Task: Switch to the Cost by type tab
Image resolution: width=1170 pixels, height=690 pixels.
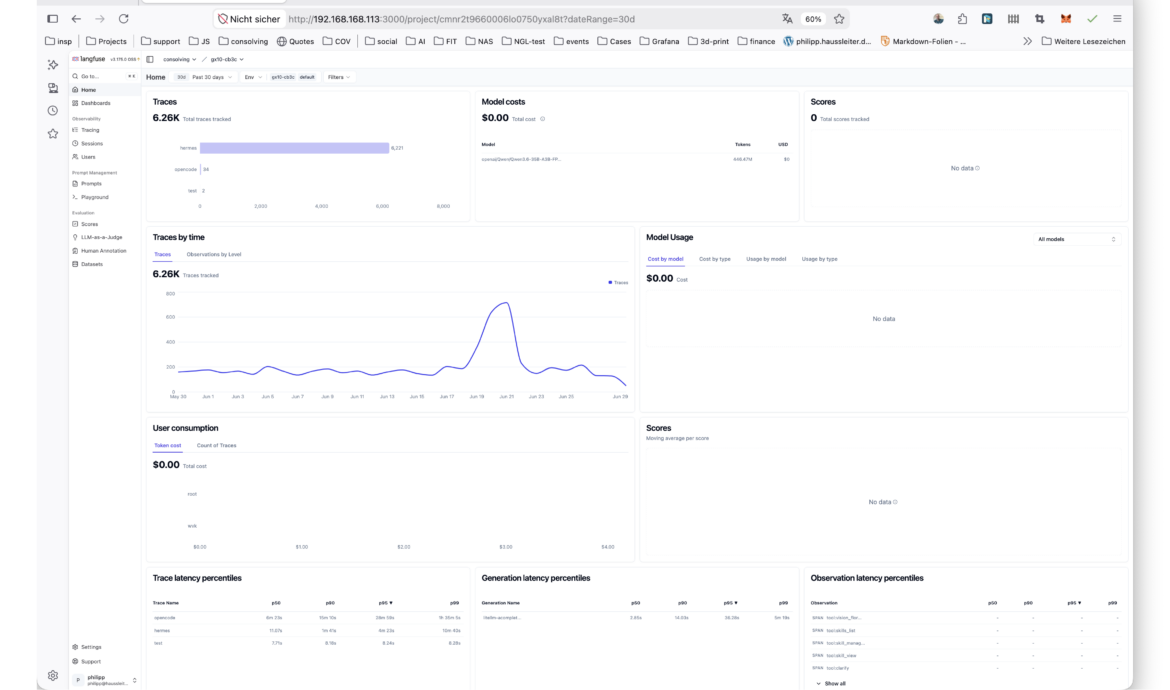Action: 714,259
